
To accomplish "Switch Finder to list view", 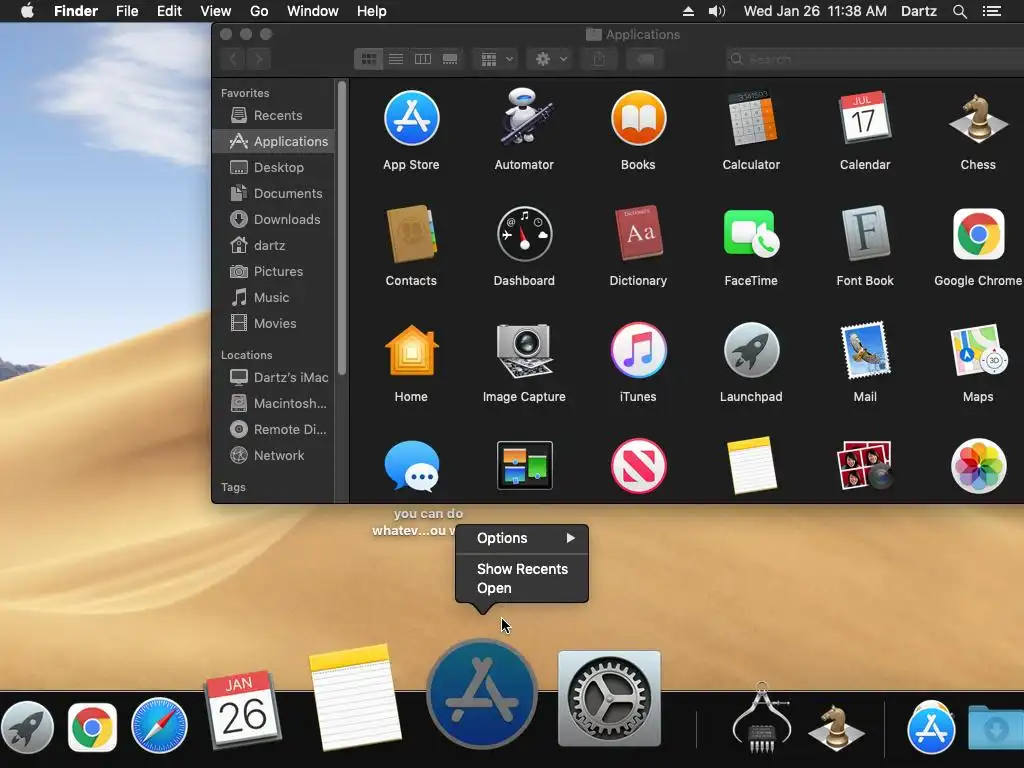I will [x=396, y=59].
